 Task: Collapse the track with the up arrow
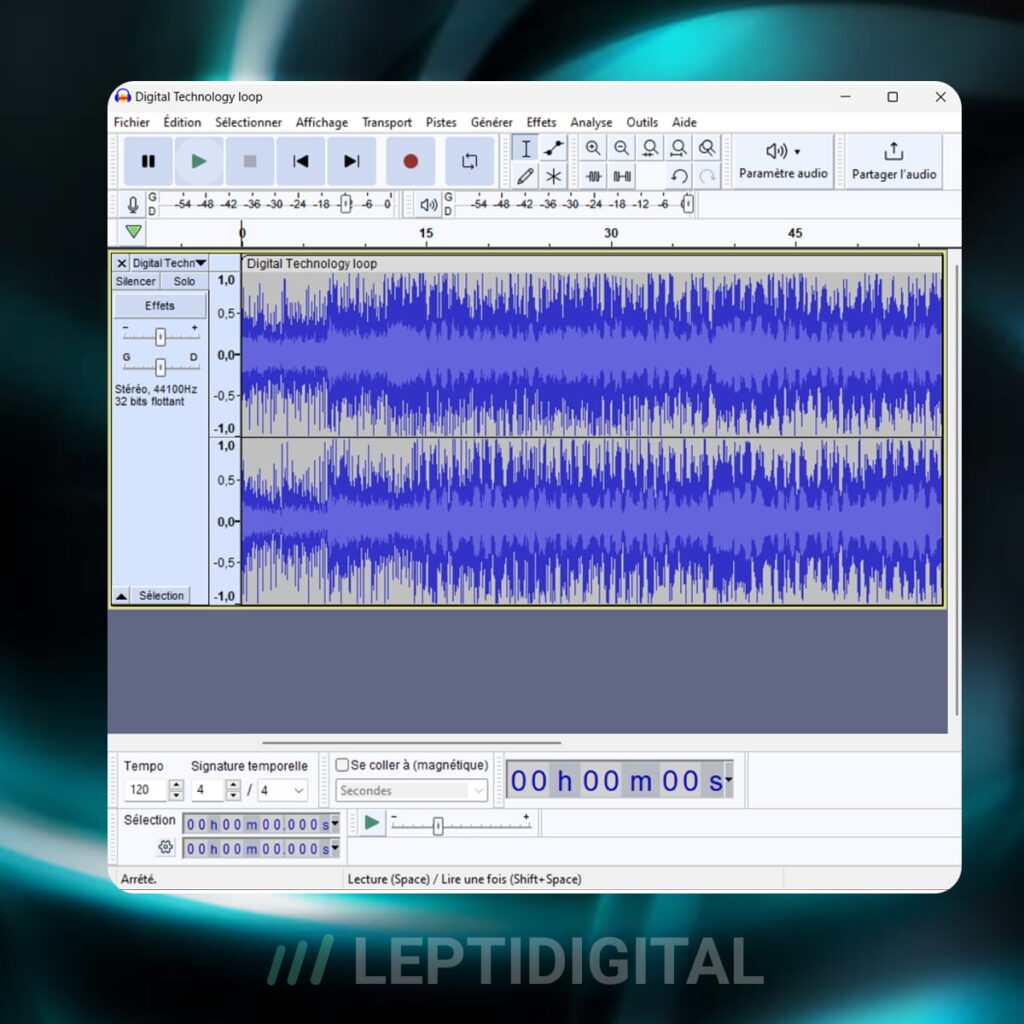click(x=121, y=596)
